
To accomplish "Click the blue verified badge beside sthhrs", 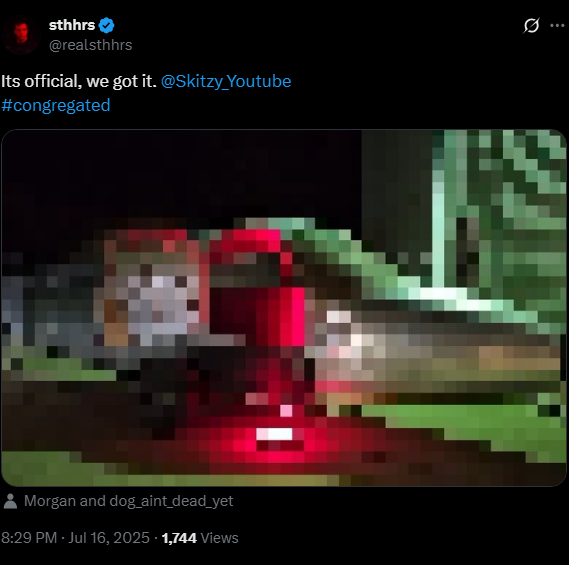I will tap(107, 25).
